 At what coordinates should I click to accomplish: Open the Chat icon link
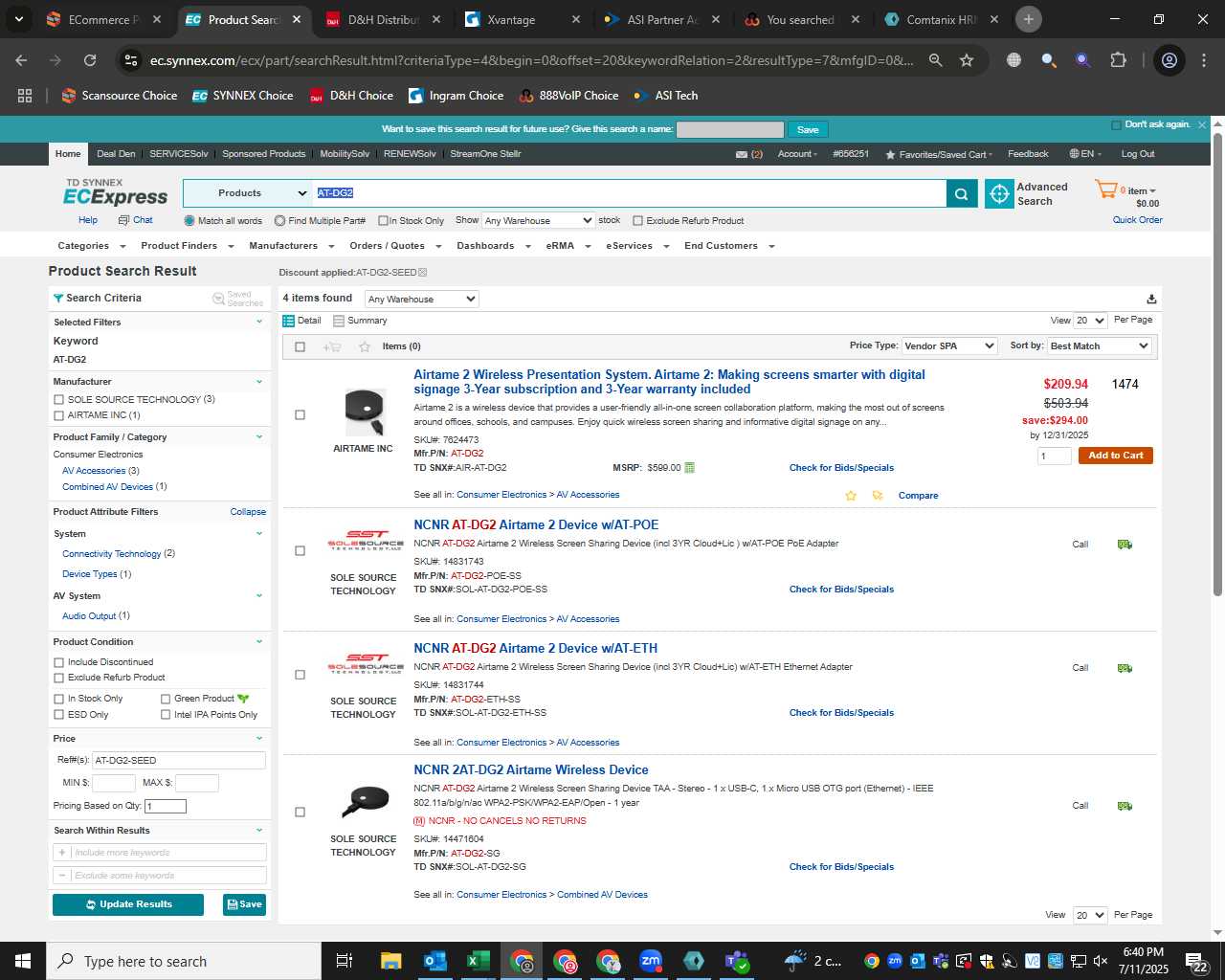tap(135, 220)
